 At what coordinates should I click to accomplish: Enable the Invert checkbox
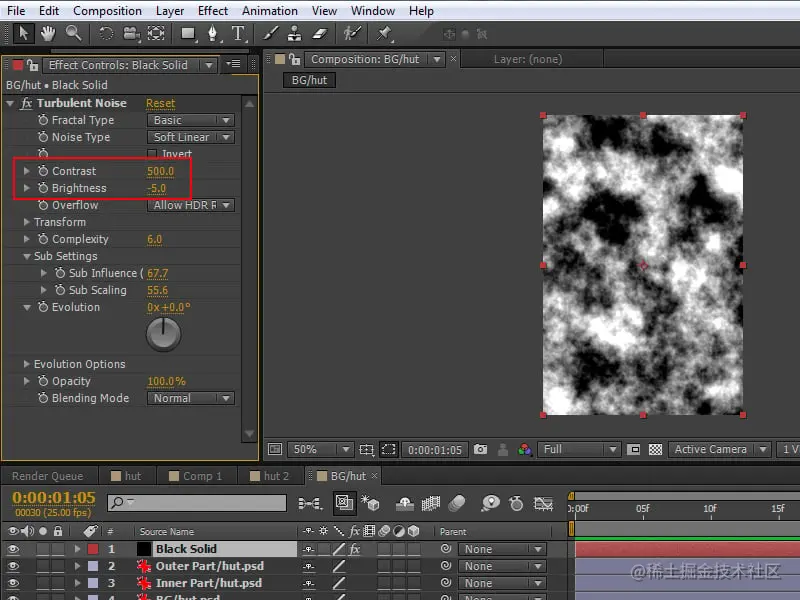point(152,154)
